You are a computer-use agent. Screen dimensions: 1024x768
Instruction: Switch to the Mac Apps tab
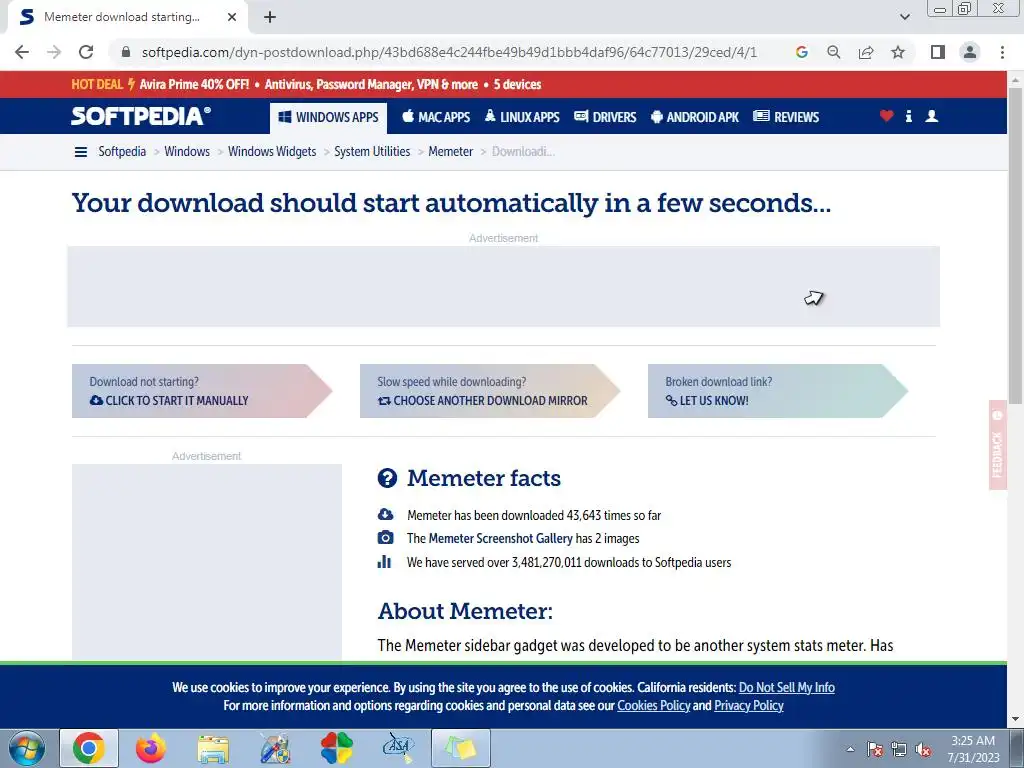pyautogui.click(x=436, y=117)
